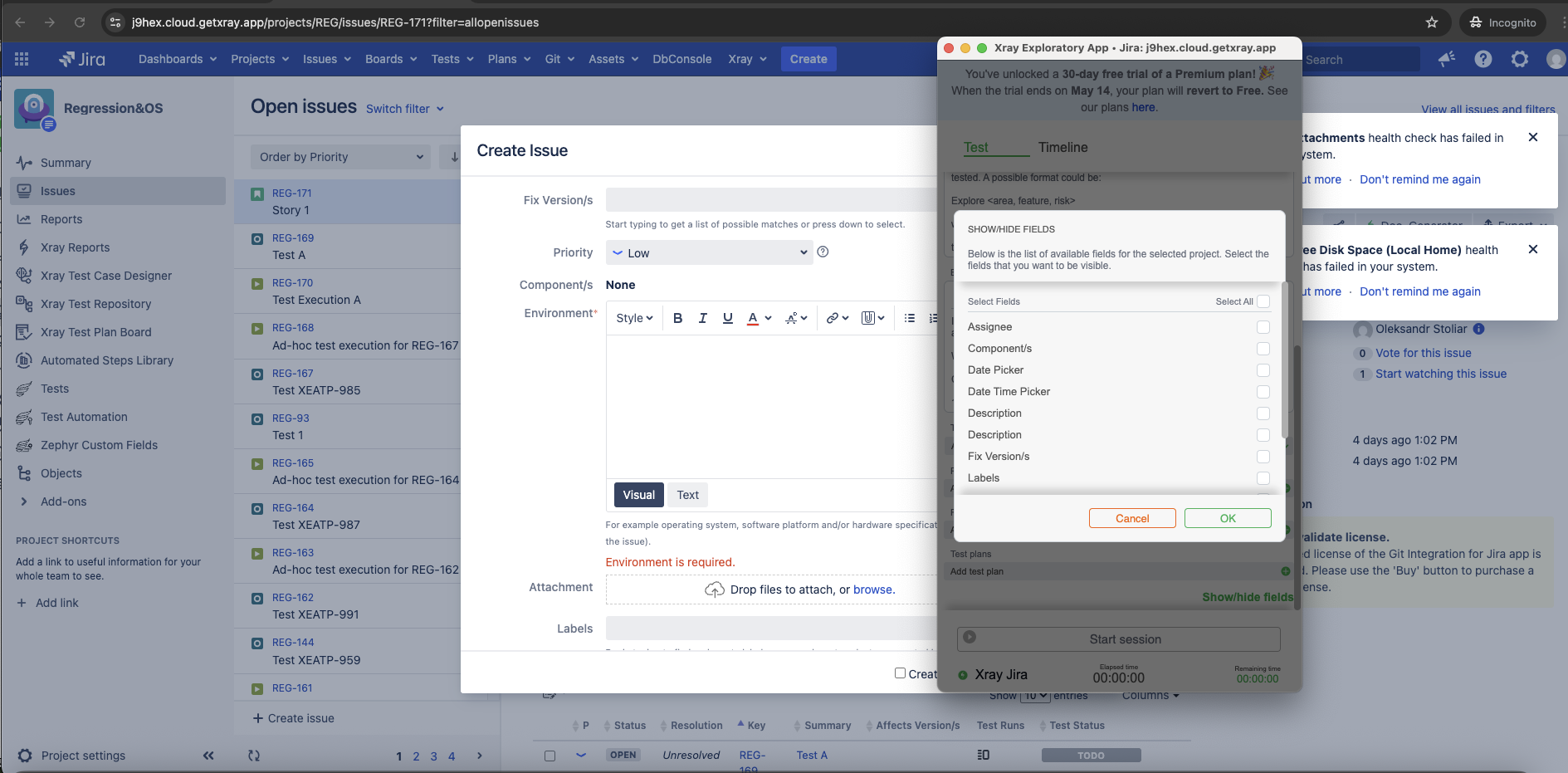The image size is (1568, 773).
Task: Click the Priority help question icon
Action: pos(823,252)
